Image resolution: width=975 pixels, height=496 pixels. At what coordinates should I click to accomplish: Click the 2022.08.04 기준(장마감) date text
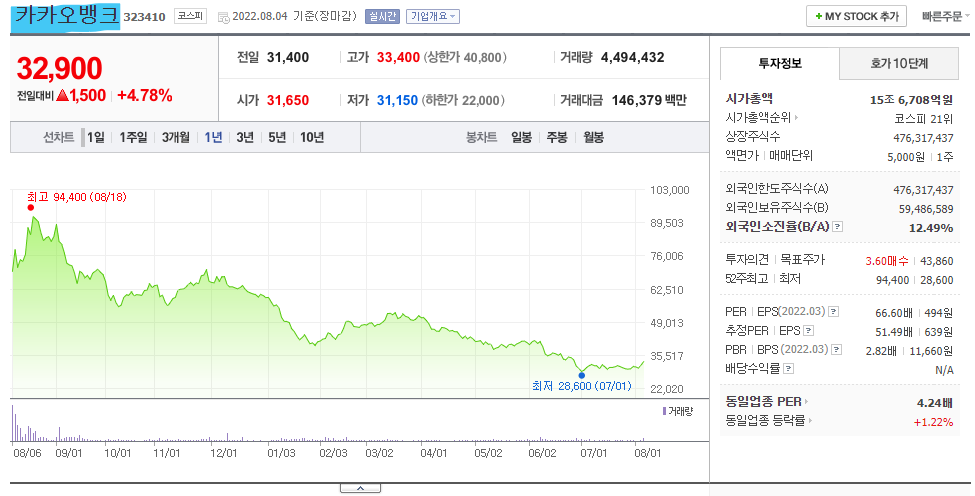296,17
